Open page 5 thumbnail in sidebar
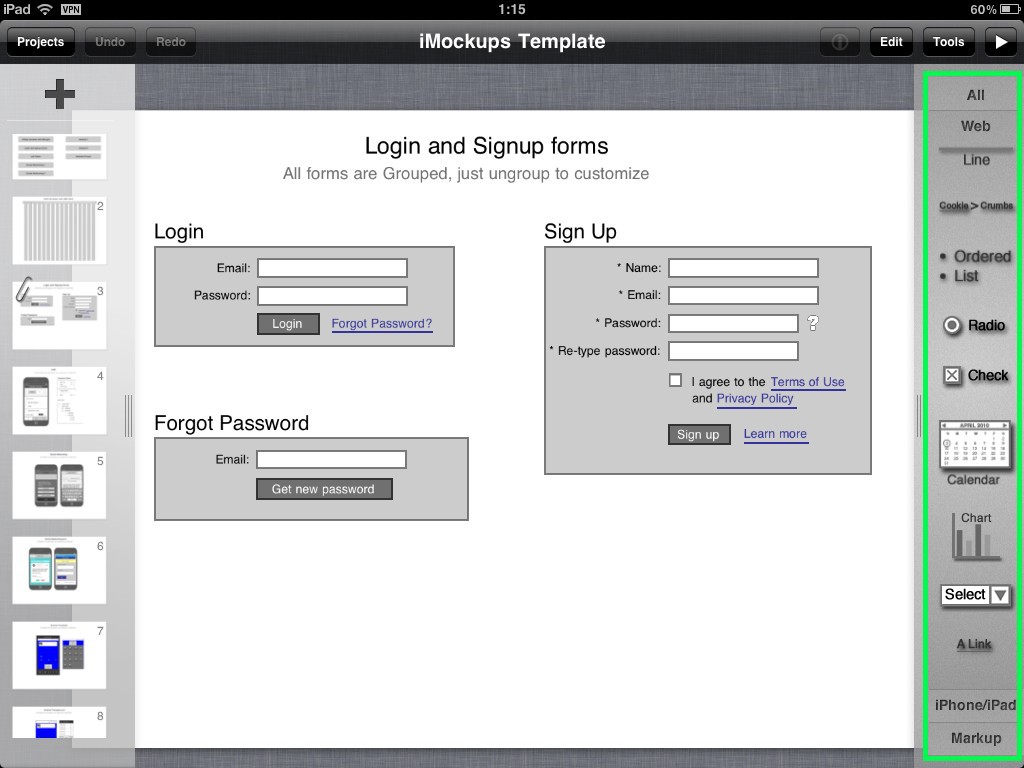Screen dimensions: 1024x768 59,485
